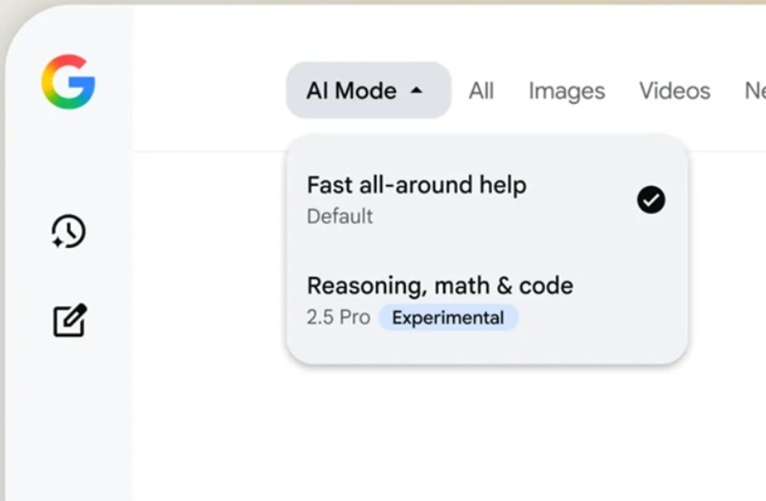Click the "Reasoning, math & code" title text
Screen dimensions: 766x501
coord(440,286)
